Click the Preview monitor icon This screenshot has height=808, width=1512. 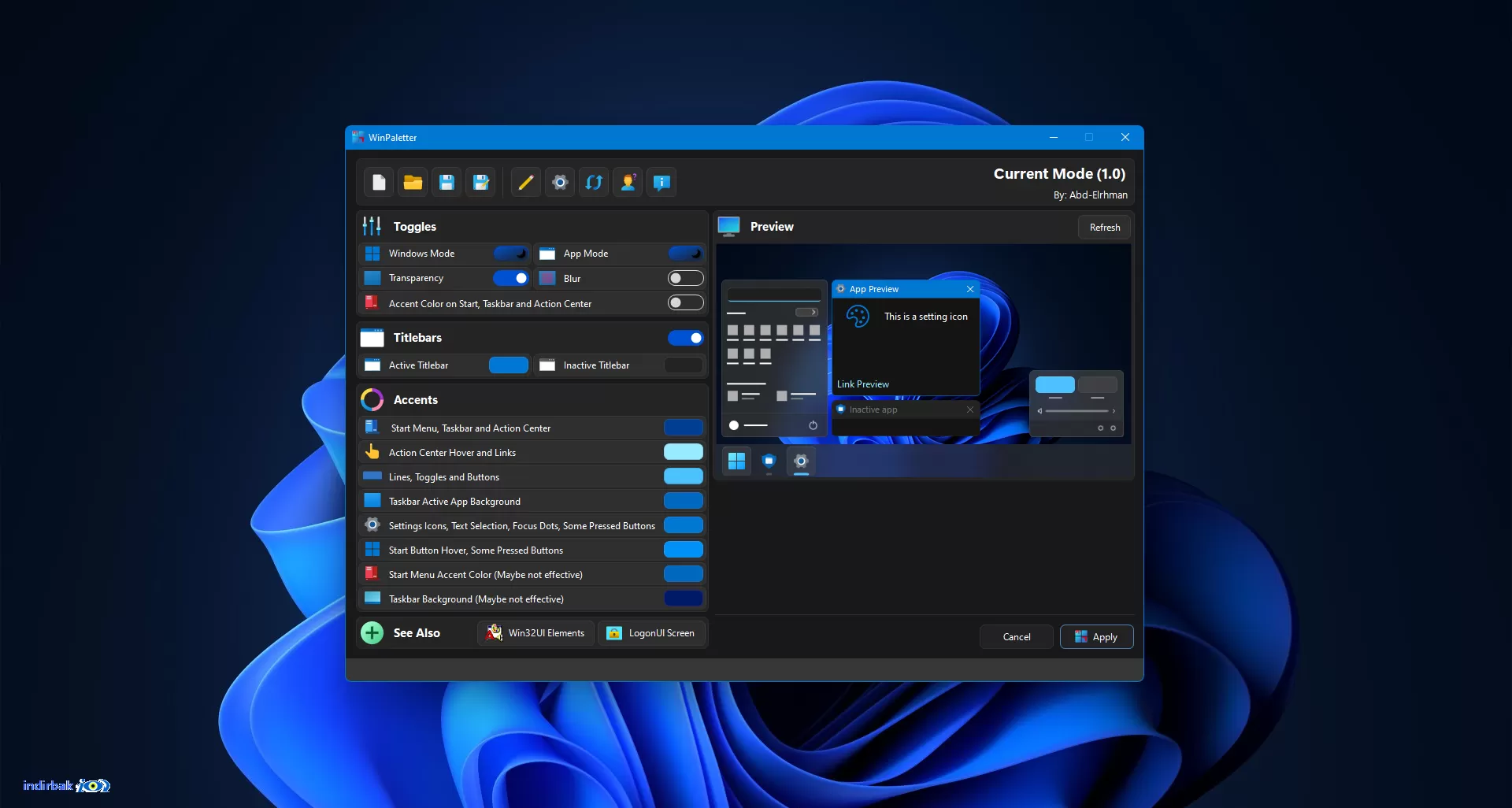[x=729, y=227]
